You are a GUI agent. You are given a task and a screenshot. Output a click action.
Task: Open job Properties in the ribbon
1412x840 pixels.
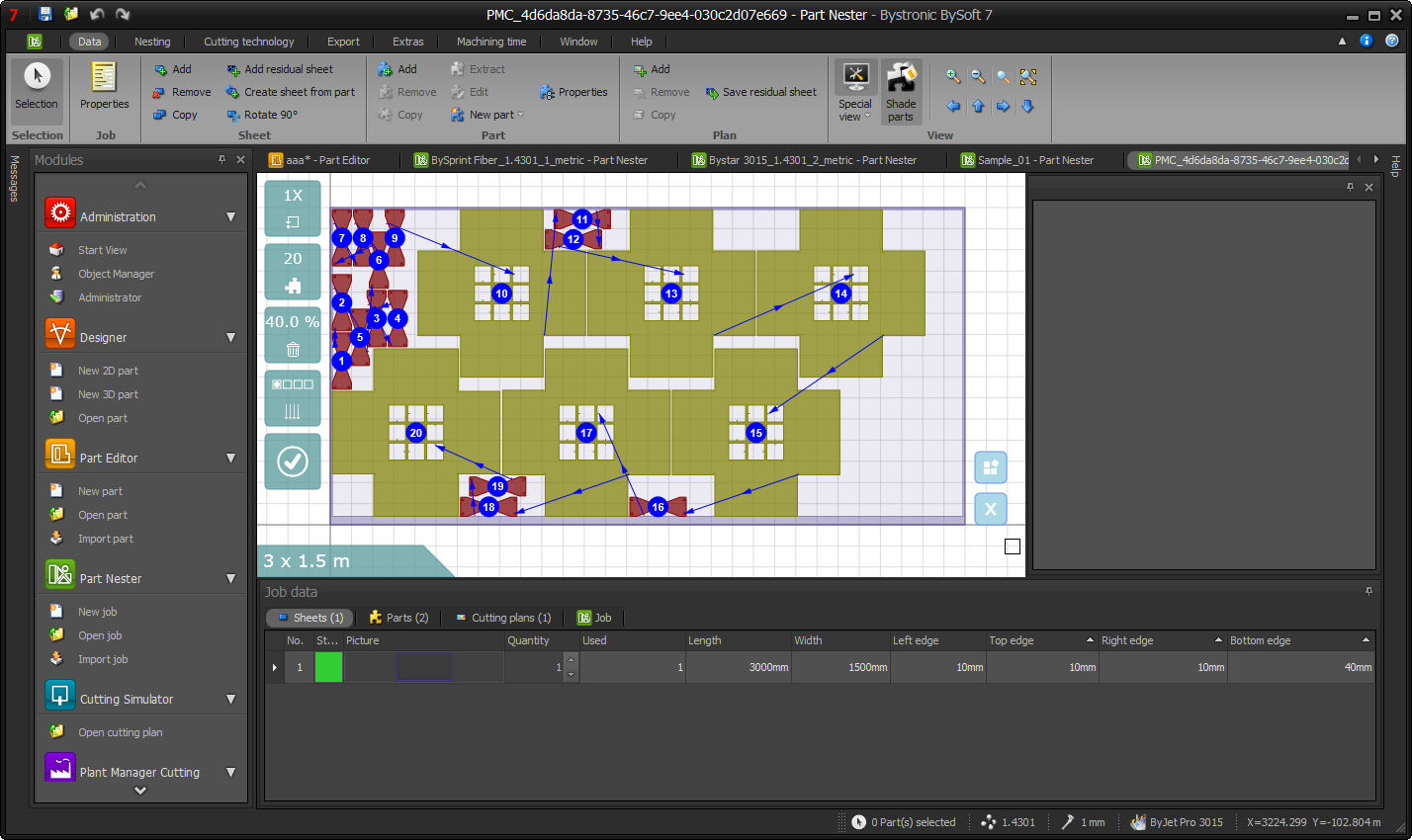click(104, 85)
